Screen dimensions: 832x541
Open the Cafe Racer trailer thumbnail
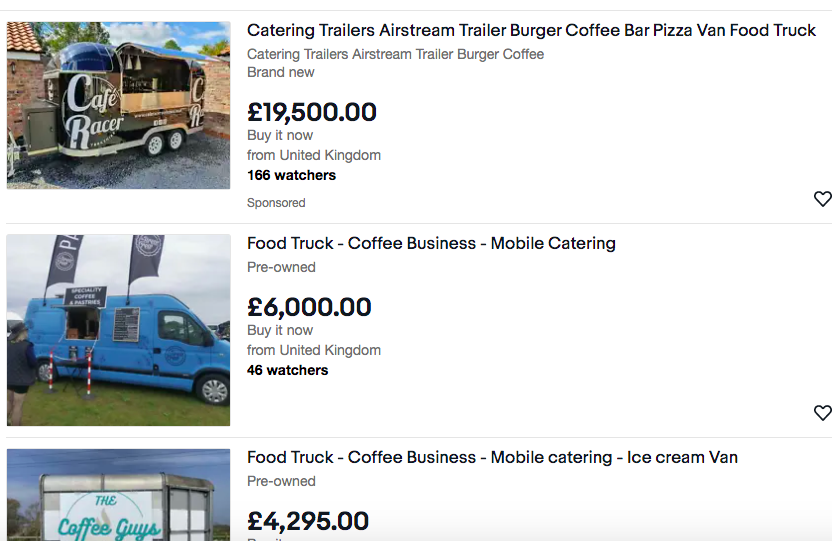pyautogui.click(x=118, y=105)
